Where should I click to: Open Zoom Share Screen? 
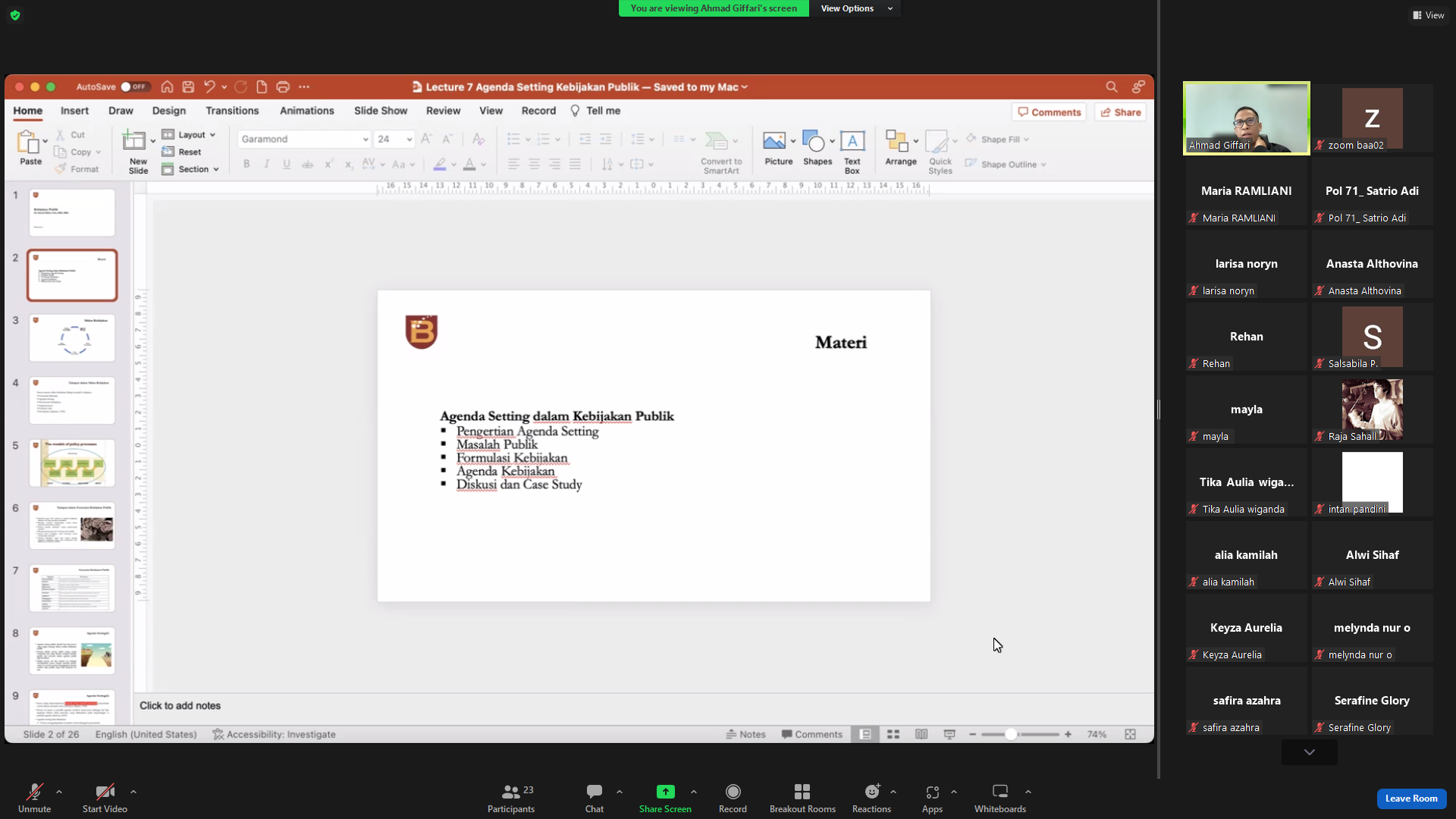click(x=665, y=799)
